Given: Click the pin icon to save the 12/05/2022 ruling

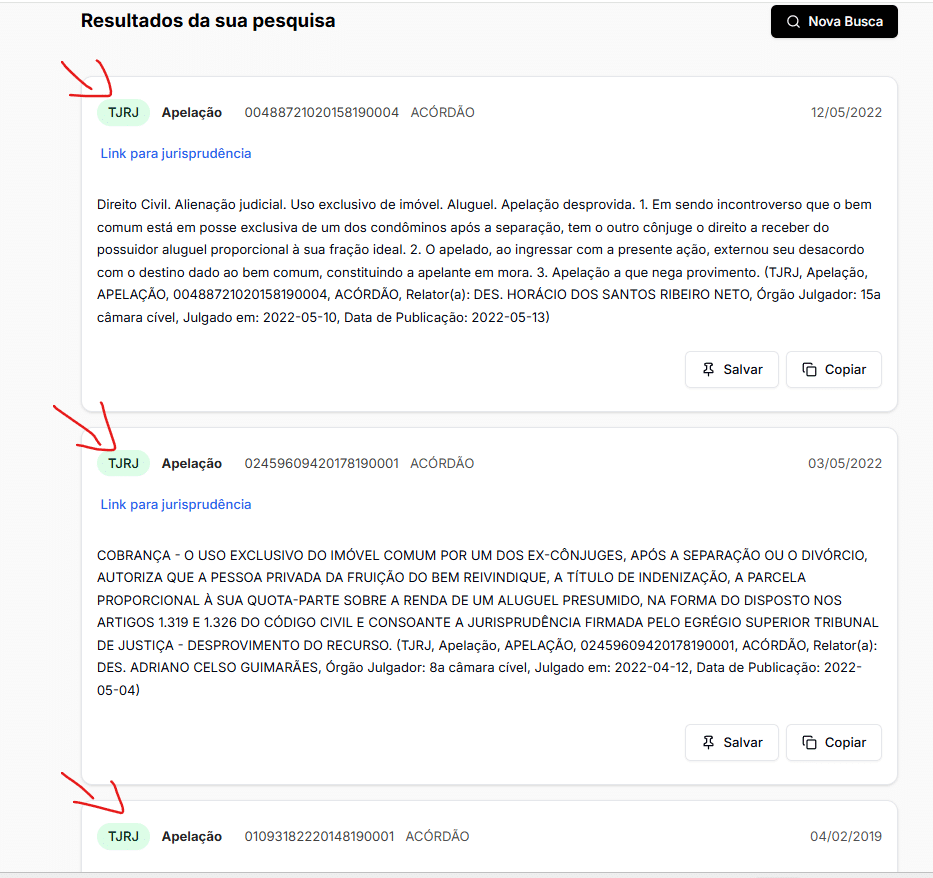Looking at the screenshot, I should (708, 370).
